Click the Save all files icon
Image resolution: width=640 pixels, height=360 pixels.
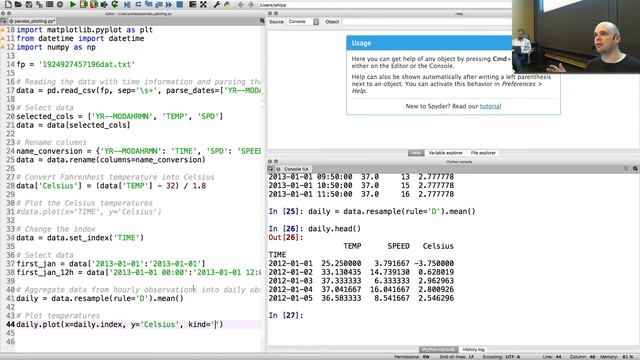[39, 4]
